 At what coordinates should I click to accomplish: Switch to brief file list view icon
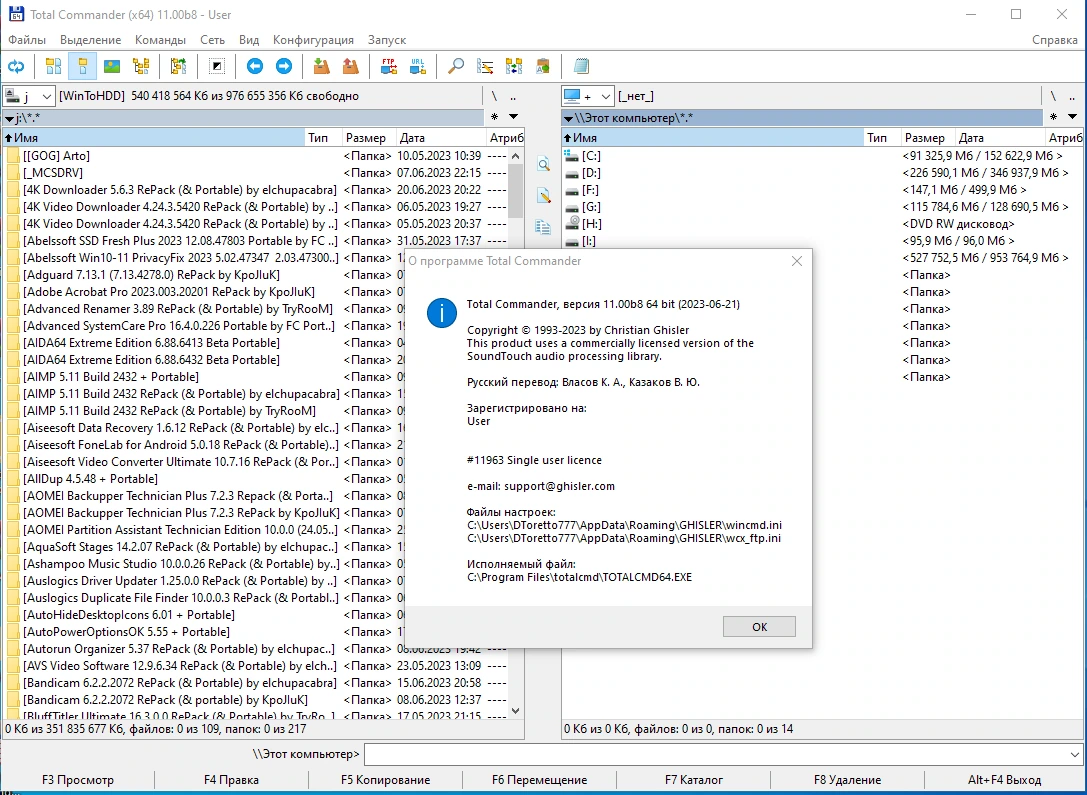(53, 67)
